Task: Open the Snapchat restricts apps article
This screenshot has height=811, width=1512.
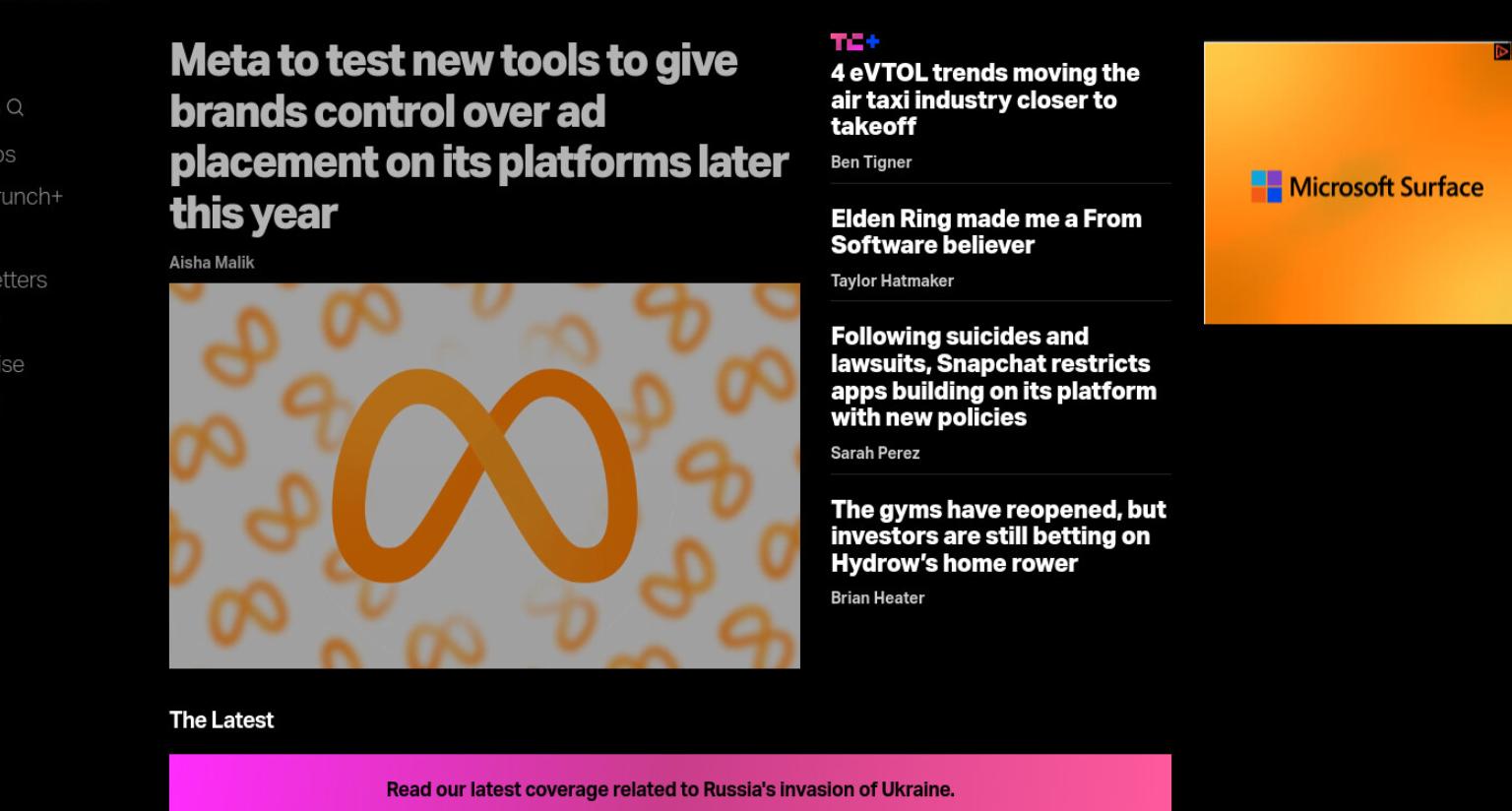Action: coord(993,377)
